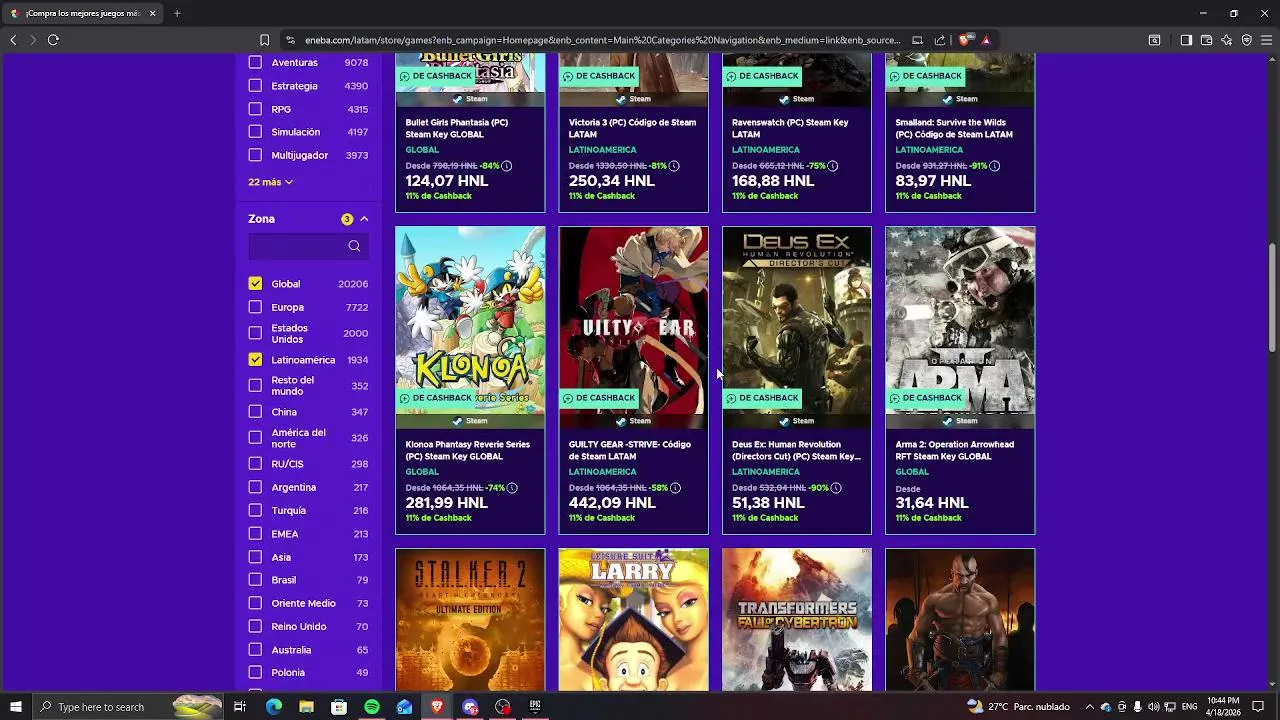Open Transformers Fall of Cybertron cover
Viewport: 1280px width, 720px height.
tap(797, 620)
